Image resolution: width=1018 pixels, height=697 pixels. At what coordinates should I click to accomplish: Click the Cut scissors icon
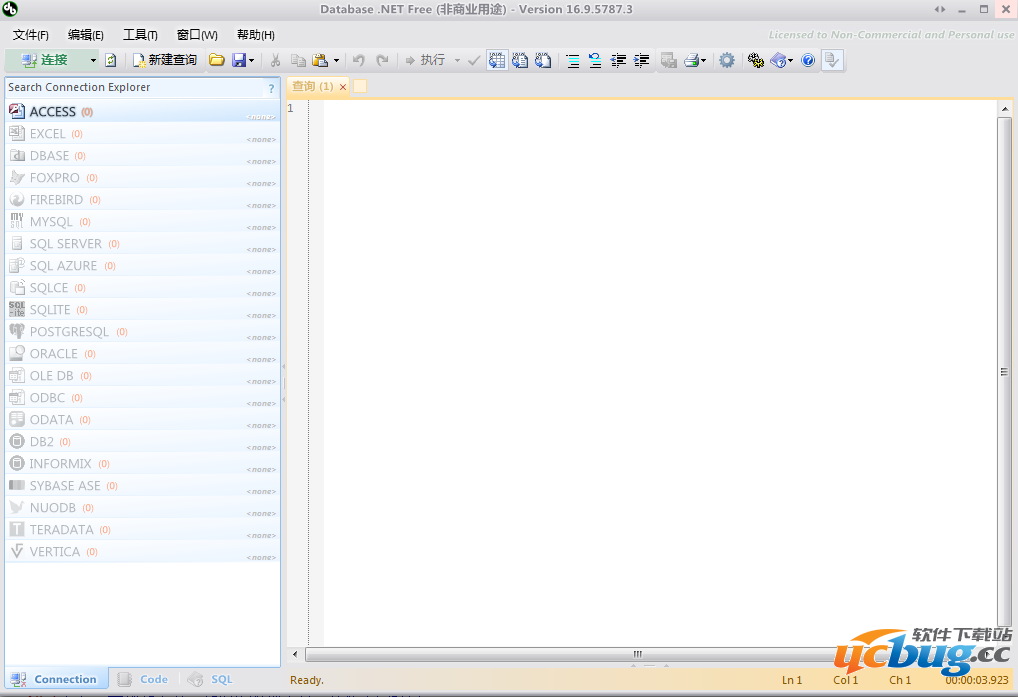[x=275, y=60]
